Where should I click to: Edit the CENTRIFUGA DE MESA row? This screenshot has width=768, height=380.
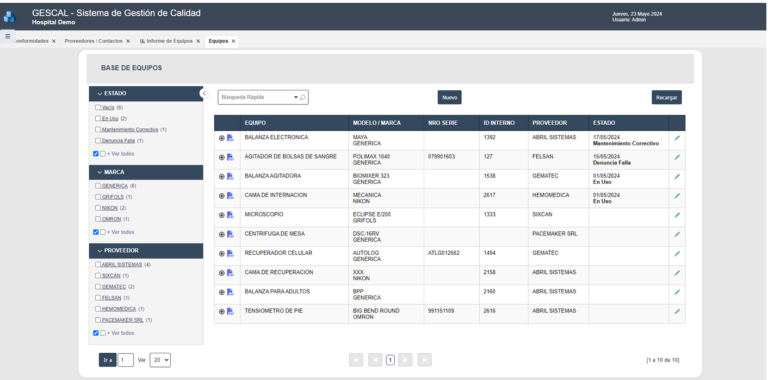pyautogui.click(x=677, y=234)
